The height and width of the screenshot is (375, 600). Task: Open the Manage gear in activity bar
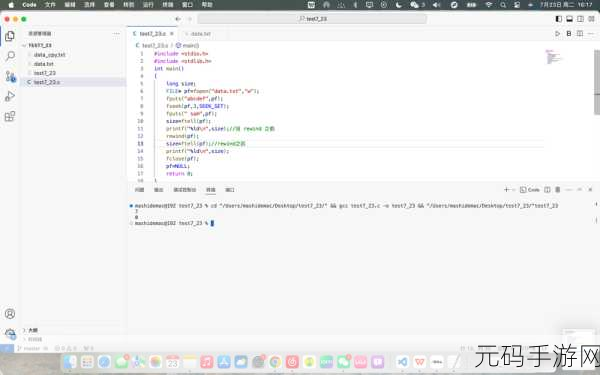10,334
